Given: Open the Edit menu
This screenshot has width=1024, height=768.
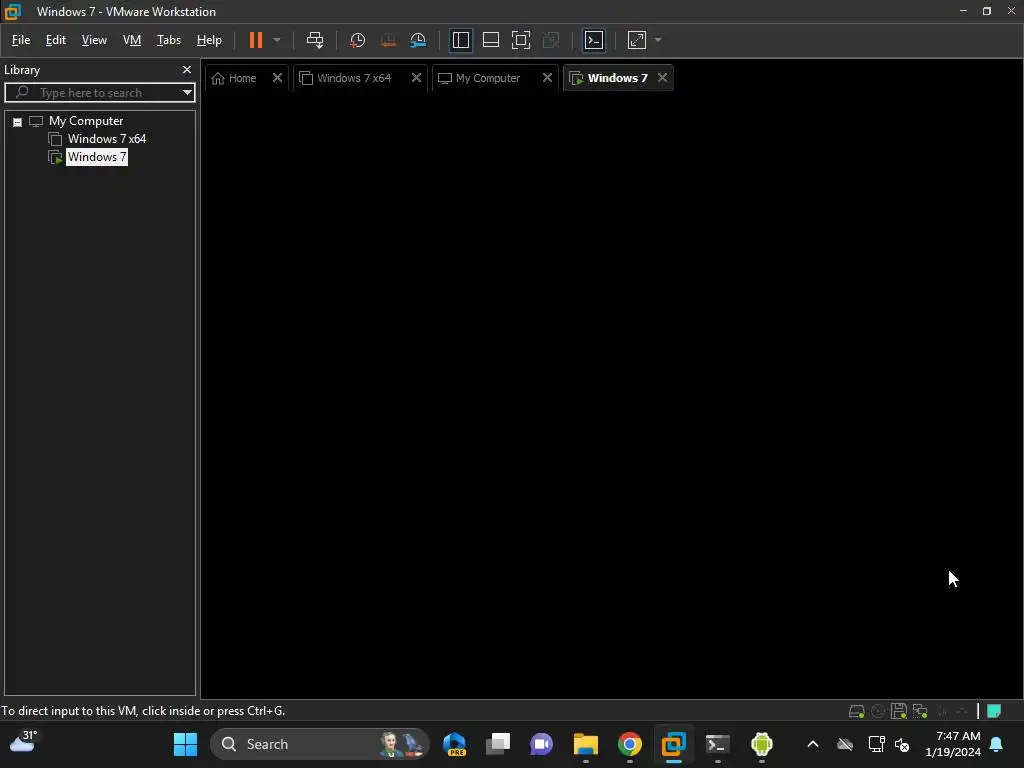Looking at the screenshot, I should 56,40.
